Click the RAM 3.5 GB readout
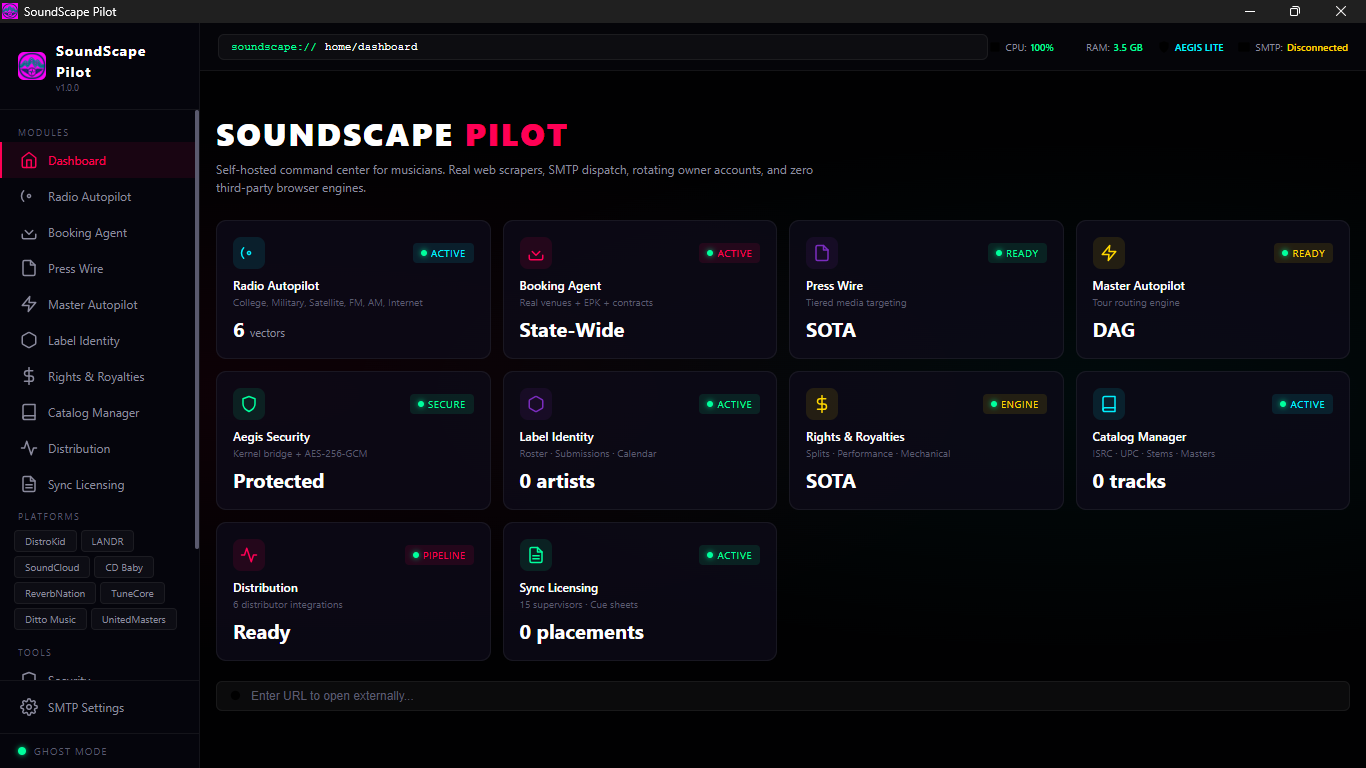1366x768 pixels. click(1114, 47)
